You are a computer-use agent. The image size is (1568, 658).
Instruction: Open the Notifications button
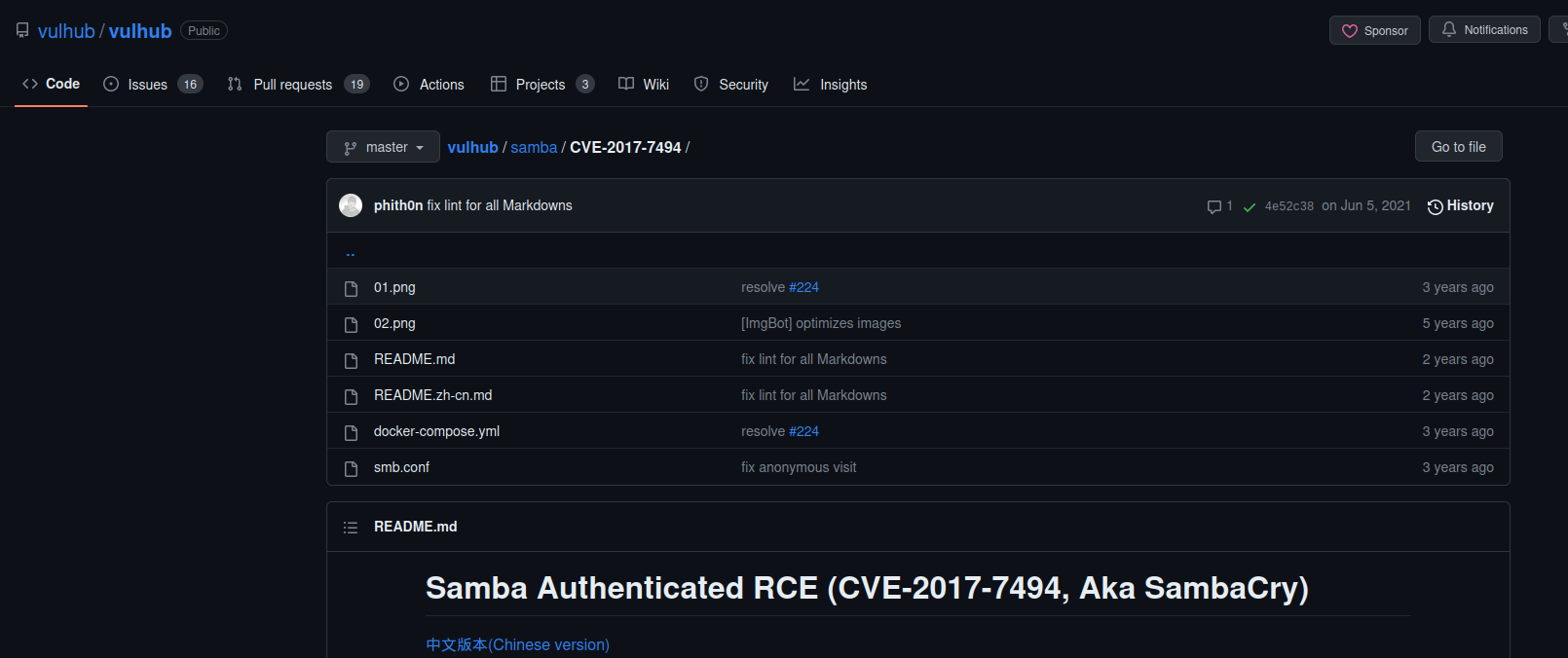coord(1484,29)
